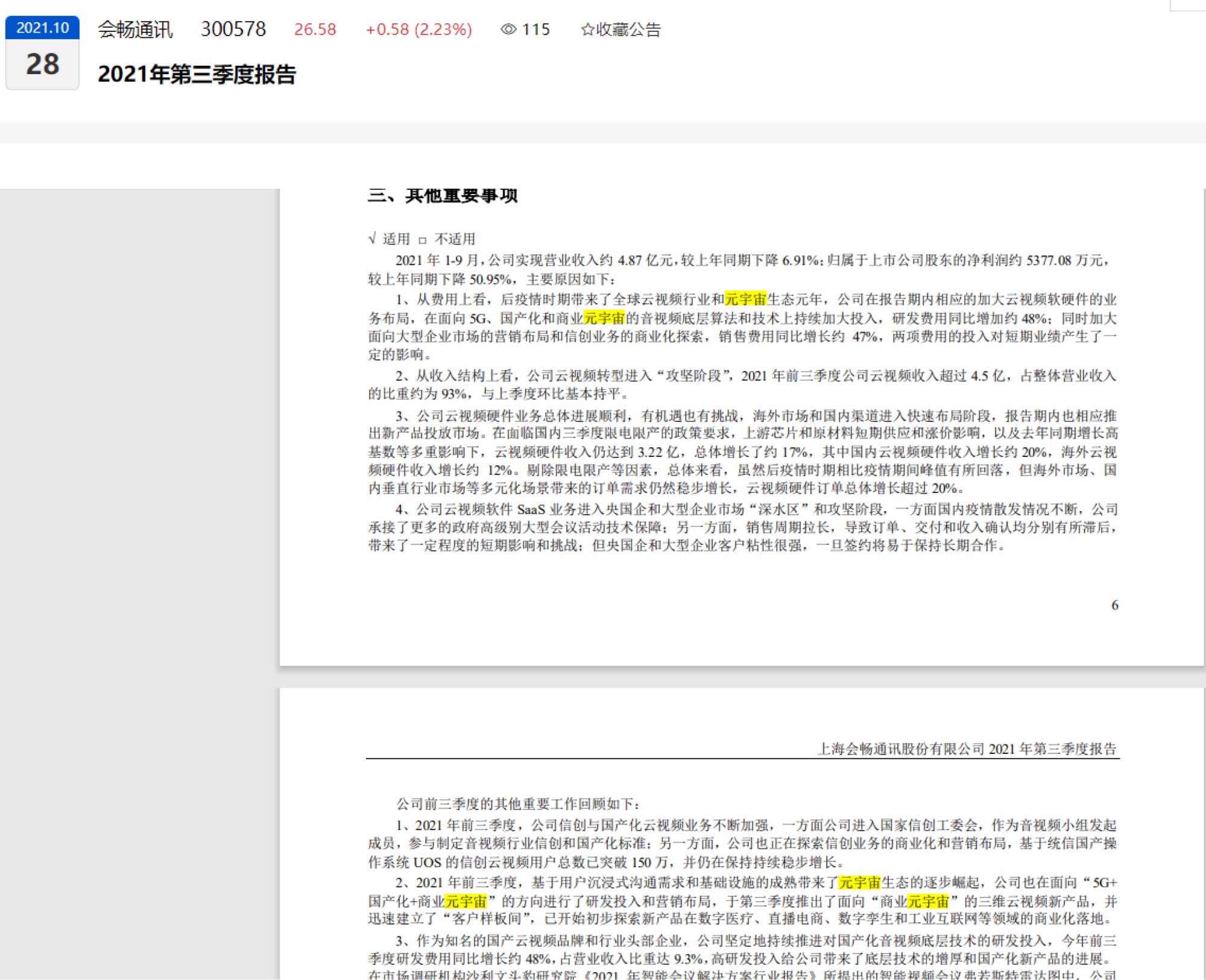Click highlighted 元宇宙 after 国产化+商业
Image resolution: width=1206 pixels, height=980 pixels.
point(466,901)
